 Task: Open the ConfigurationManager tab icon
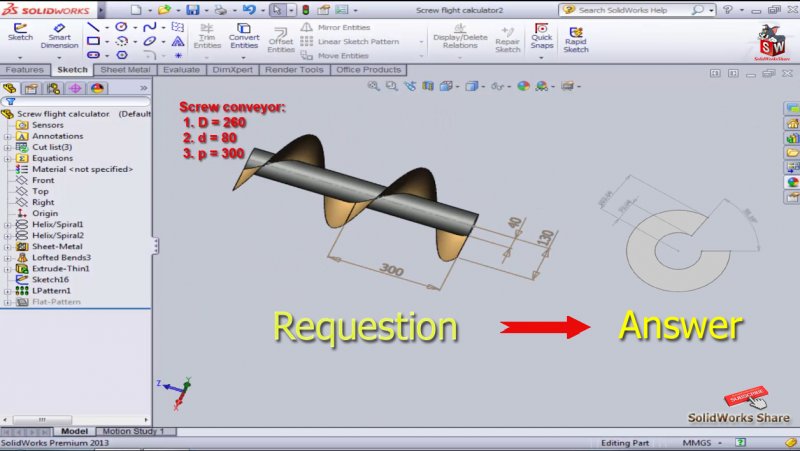pyautogui.click(x=53, y=88)
